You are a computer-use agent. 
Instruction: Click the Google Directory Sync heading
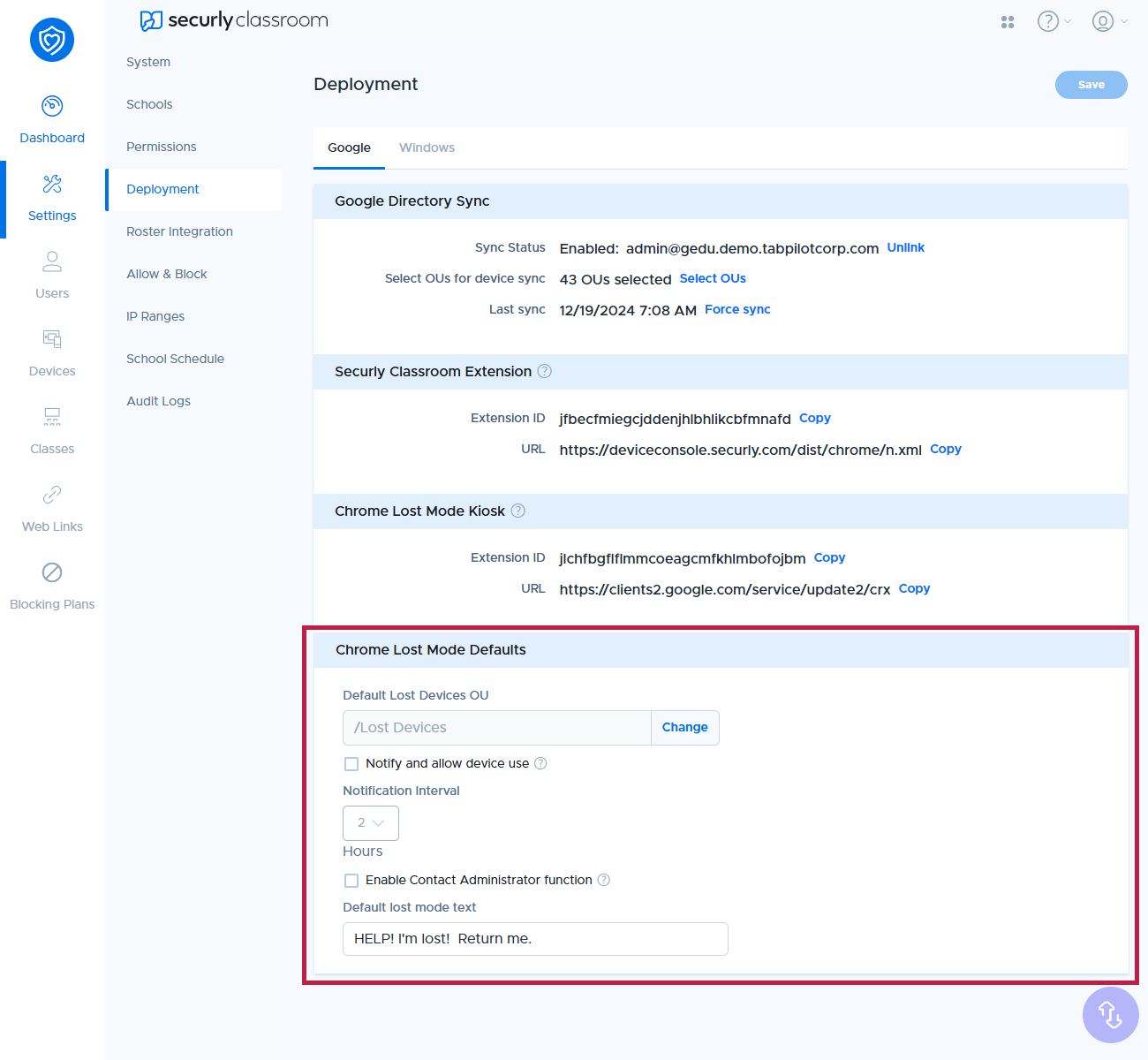click(412, 201)
